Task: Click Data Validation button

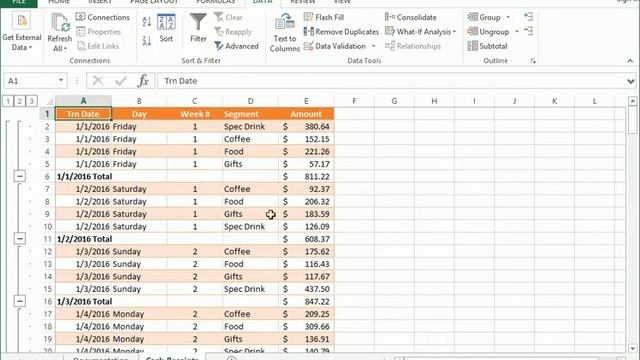Action: [x=335, y=46]
